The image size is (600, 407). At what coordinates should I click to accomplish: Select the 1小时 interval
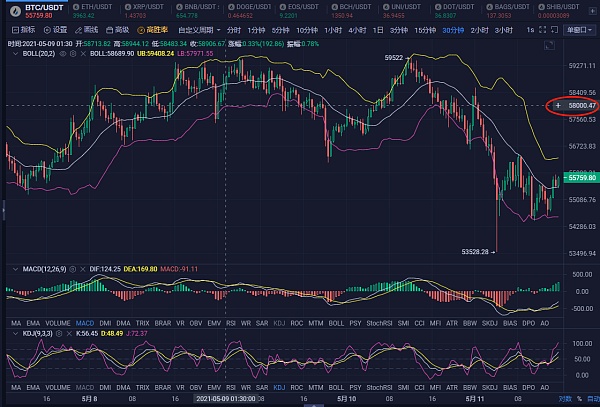pyautogui.click(x=333, y=30)
